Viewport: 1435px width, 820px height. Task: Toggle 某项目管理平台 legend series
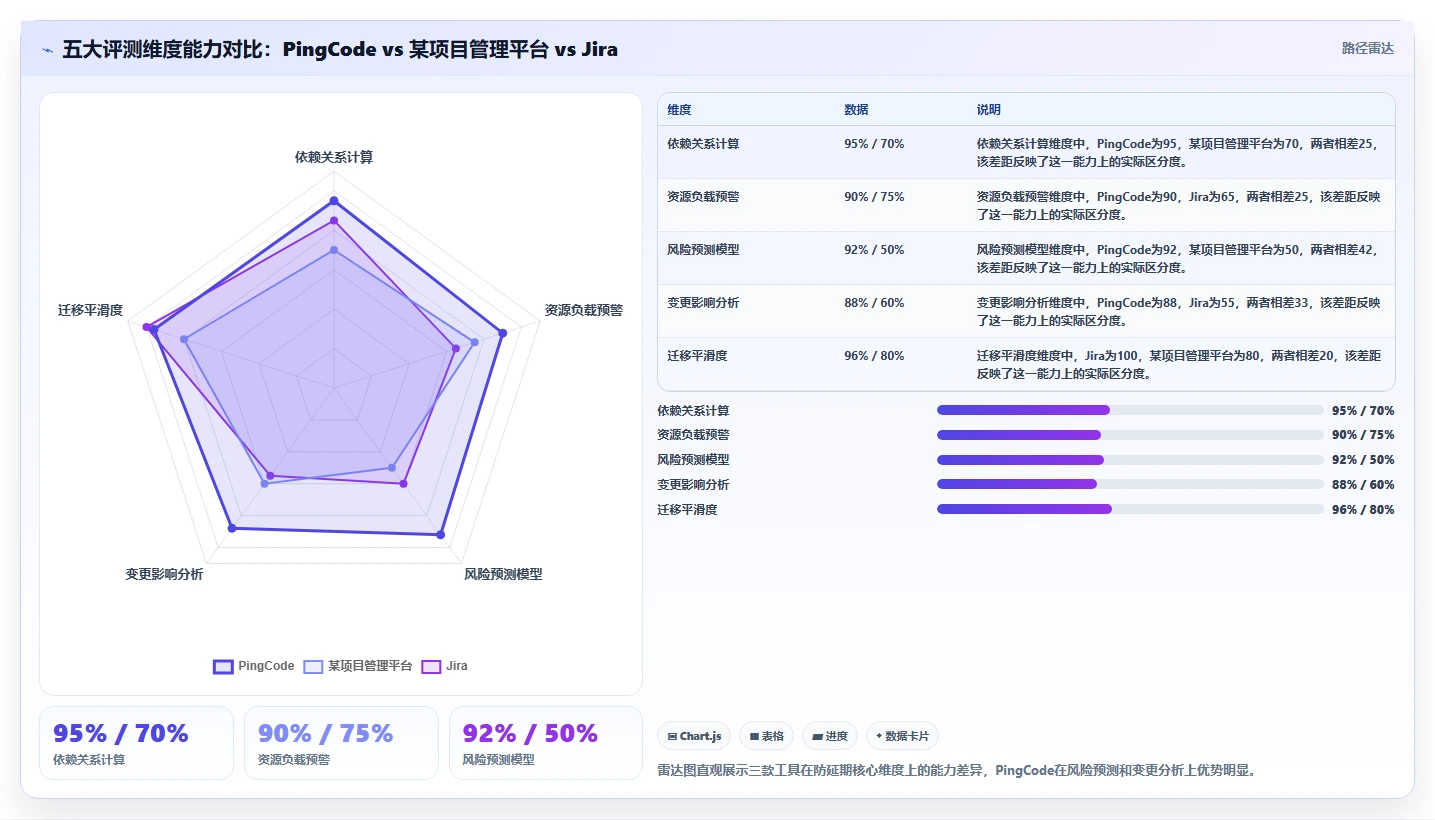click(358, 666)
